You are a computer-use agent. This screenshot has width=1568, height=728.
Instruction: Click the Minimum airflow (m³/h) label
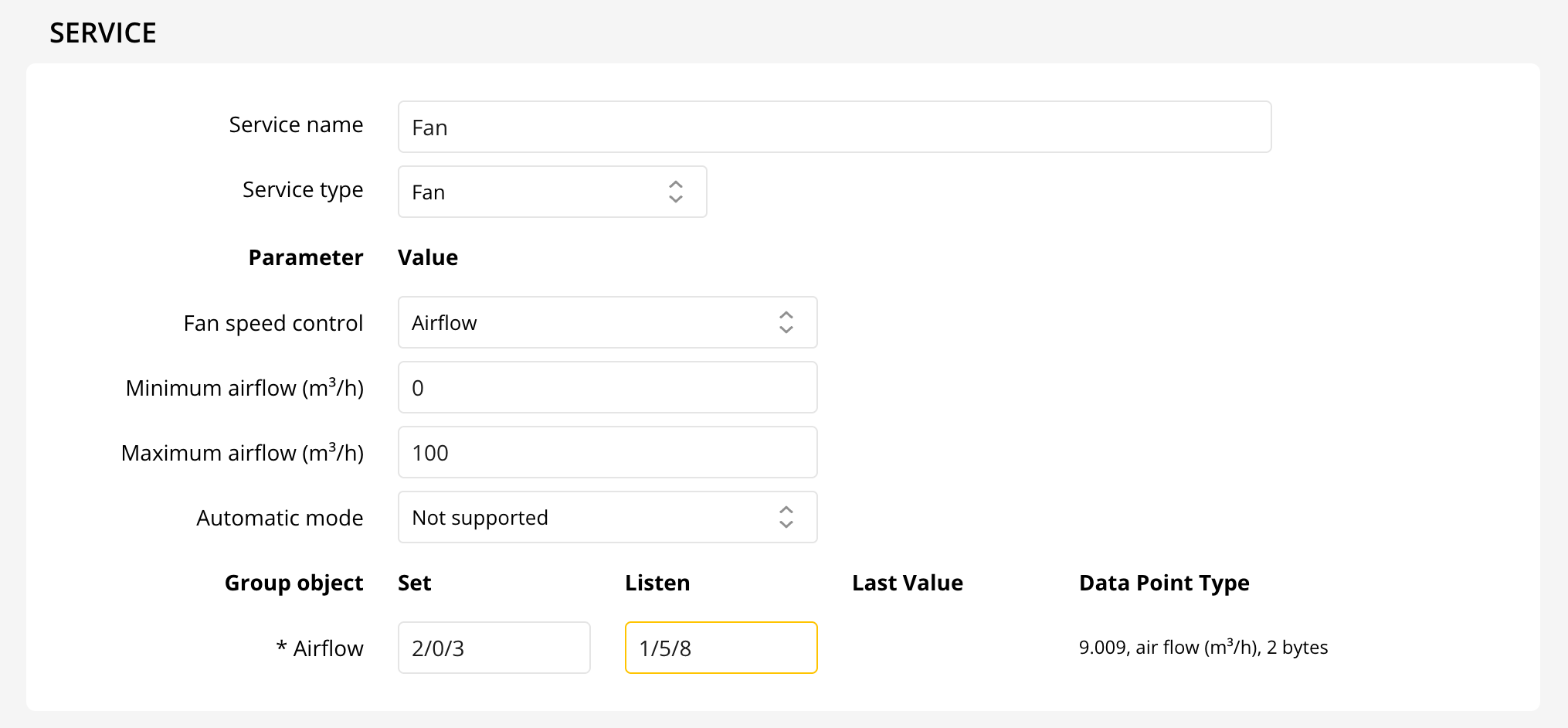244,387
